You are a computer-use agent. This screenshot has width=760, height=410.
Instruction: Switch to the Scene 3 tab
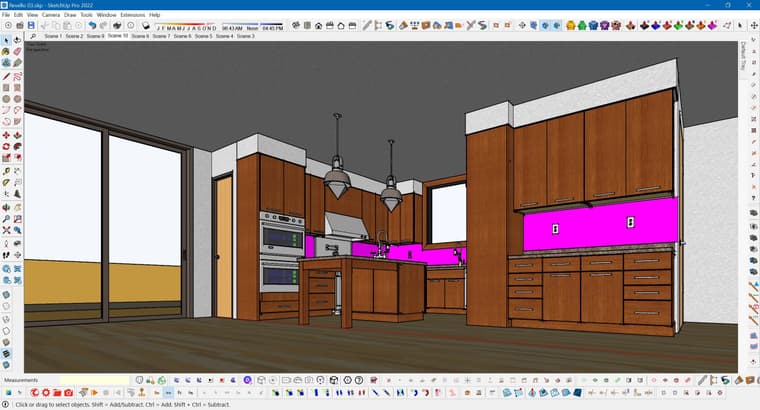245,36
